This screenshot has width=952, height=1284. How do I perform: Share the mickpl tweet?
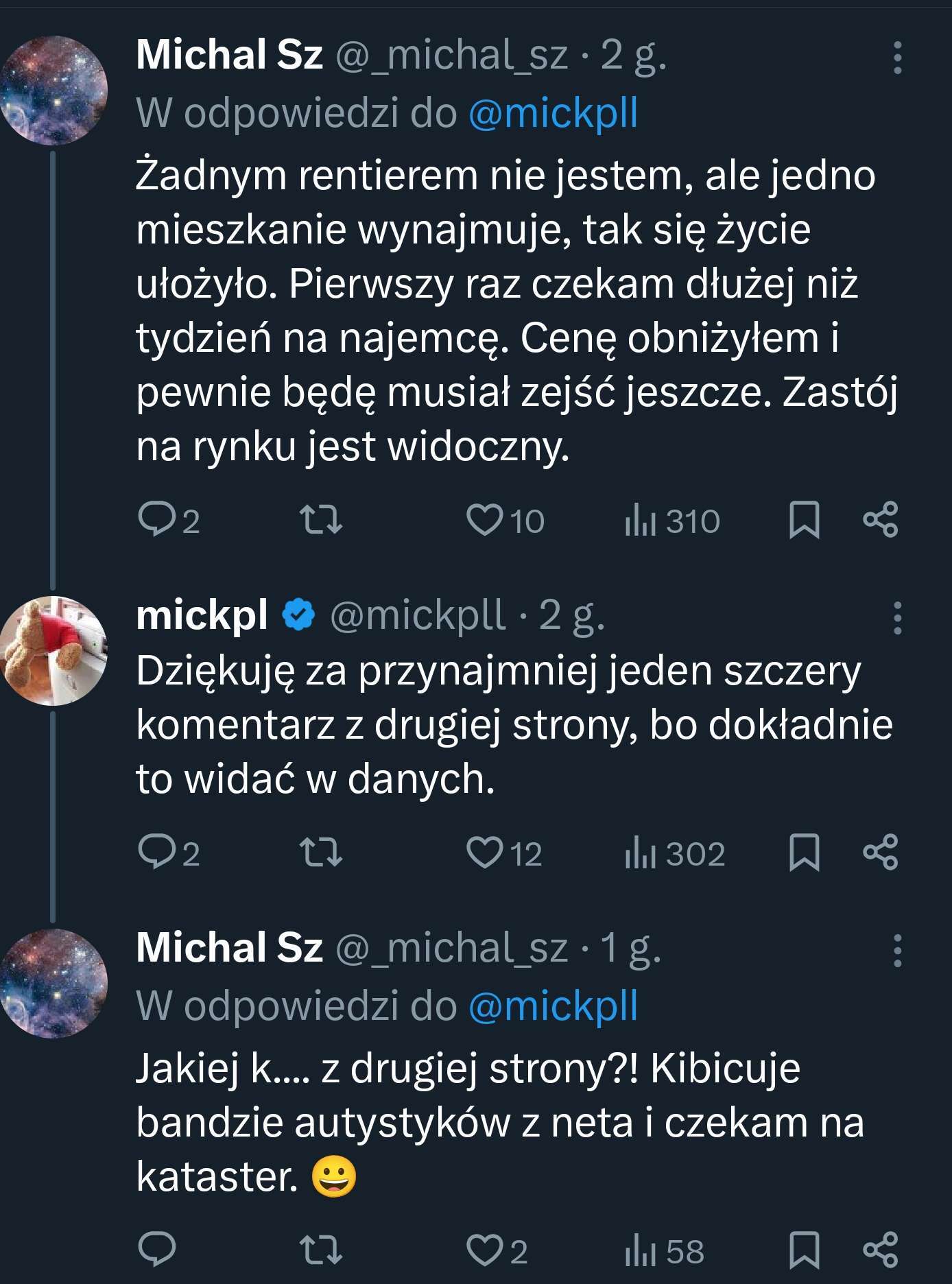(881, 852)
